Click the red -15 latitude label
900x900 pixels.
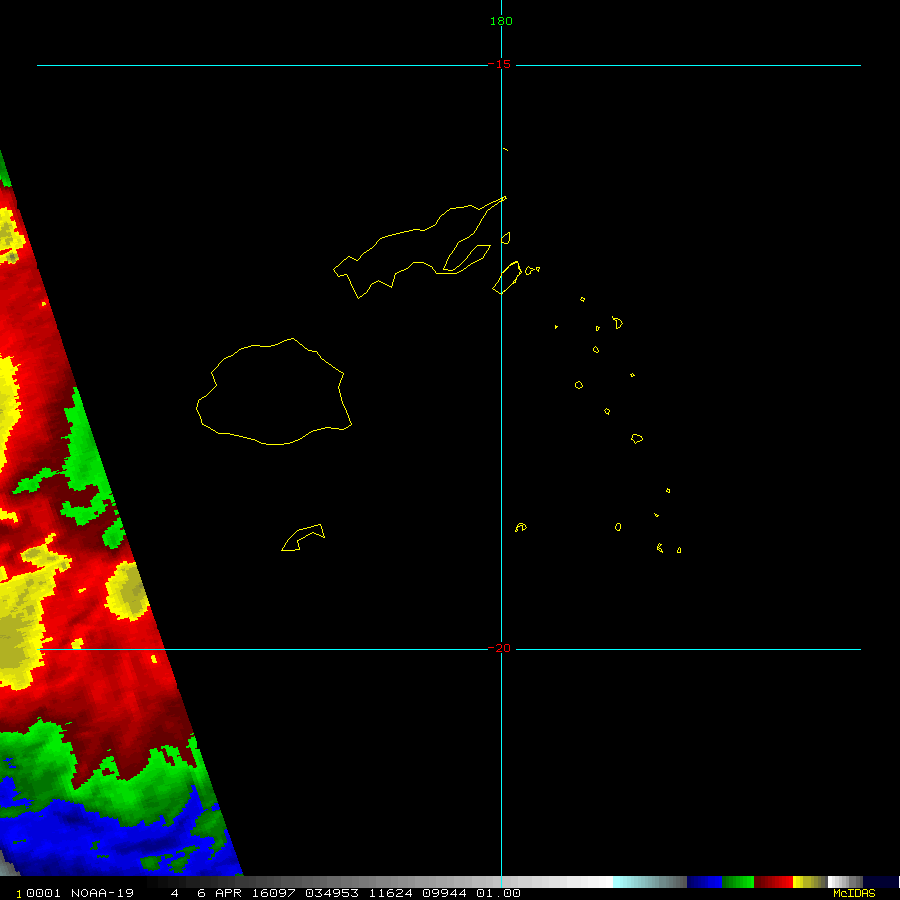coord(499,64)
